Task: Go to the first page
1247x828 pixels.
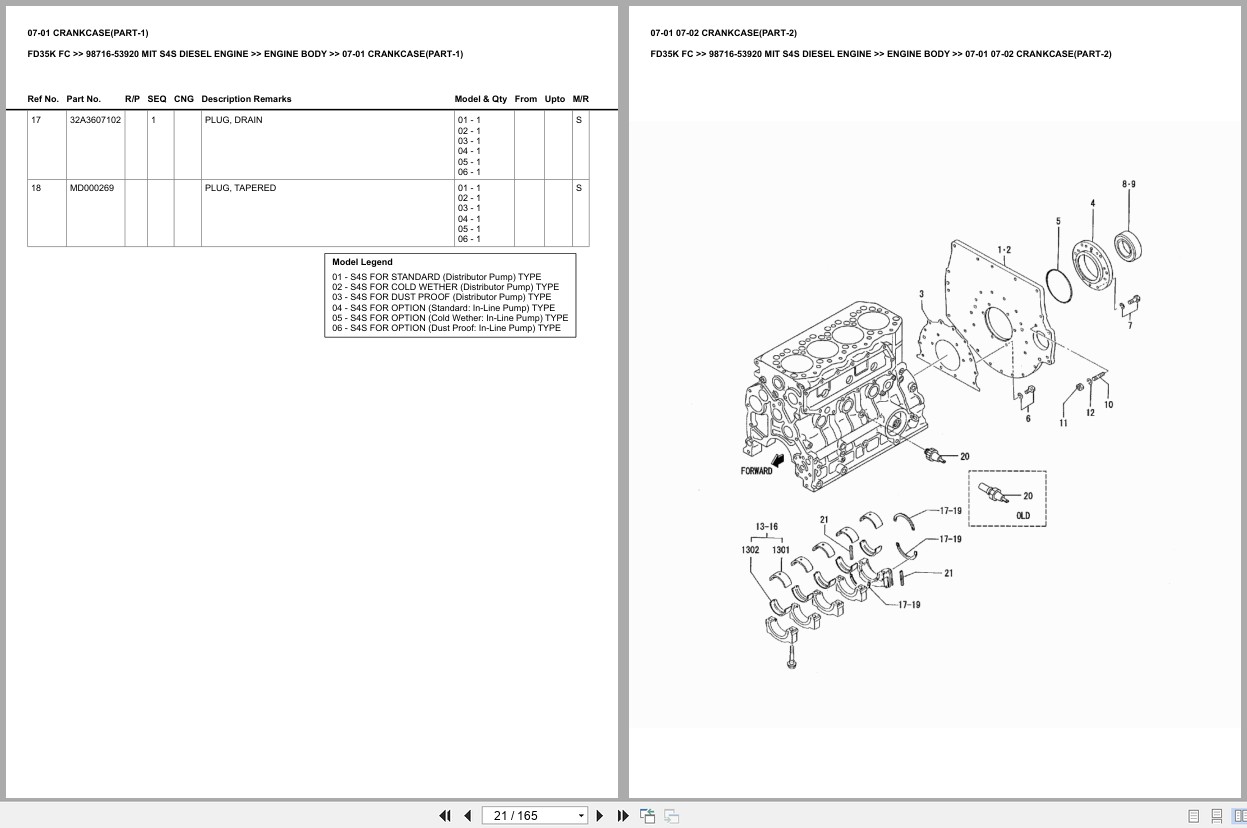Action: point(445,816)
